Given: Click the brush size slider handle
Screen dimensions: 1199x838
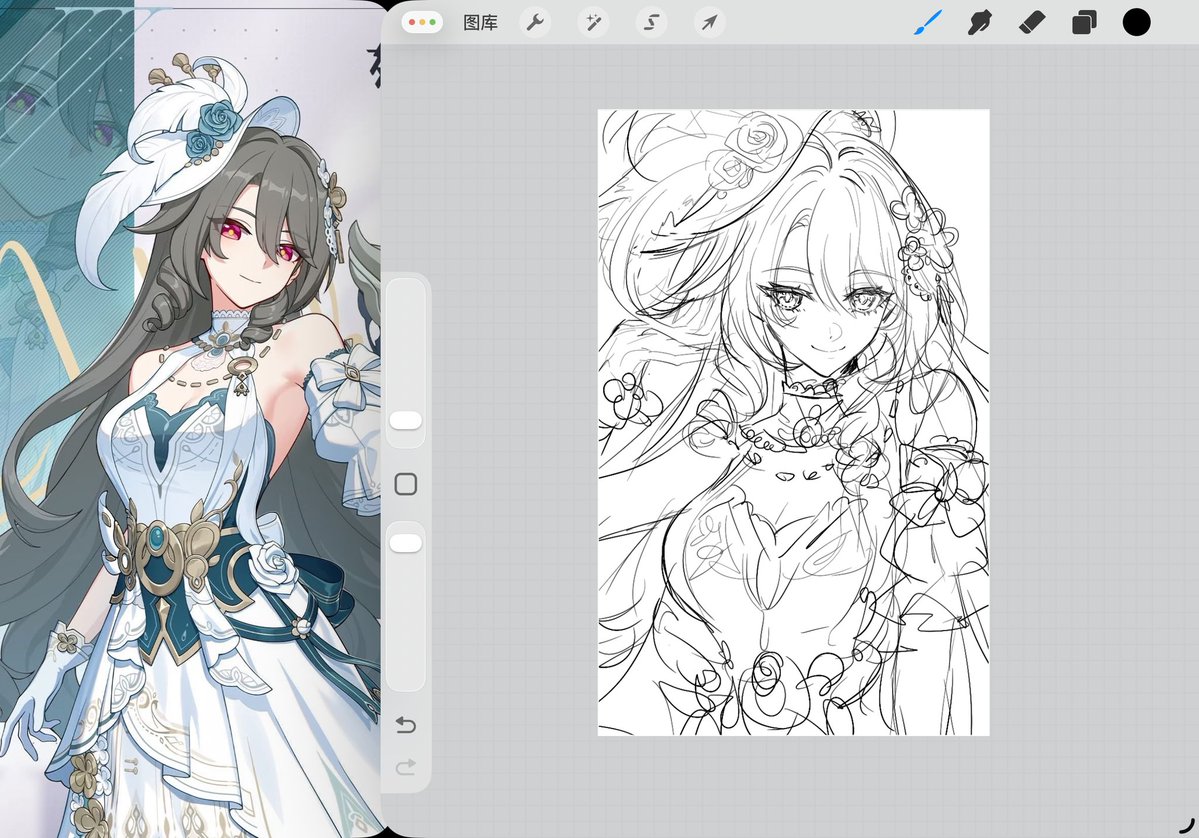Looking at the screenshot, I should tap(406, 421).
